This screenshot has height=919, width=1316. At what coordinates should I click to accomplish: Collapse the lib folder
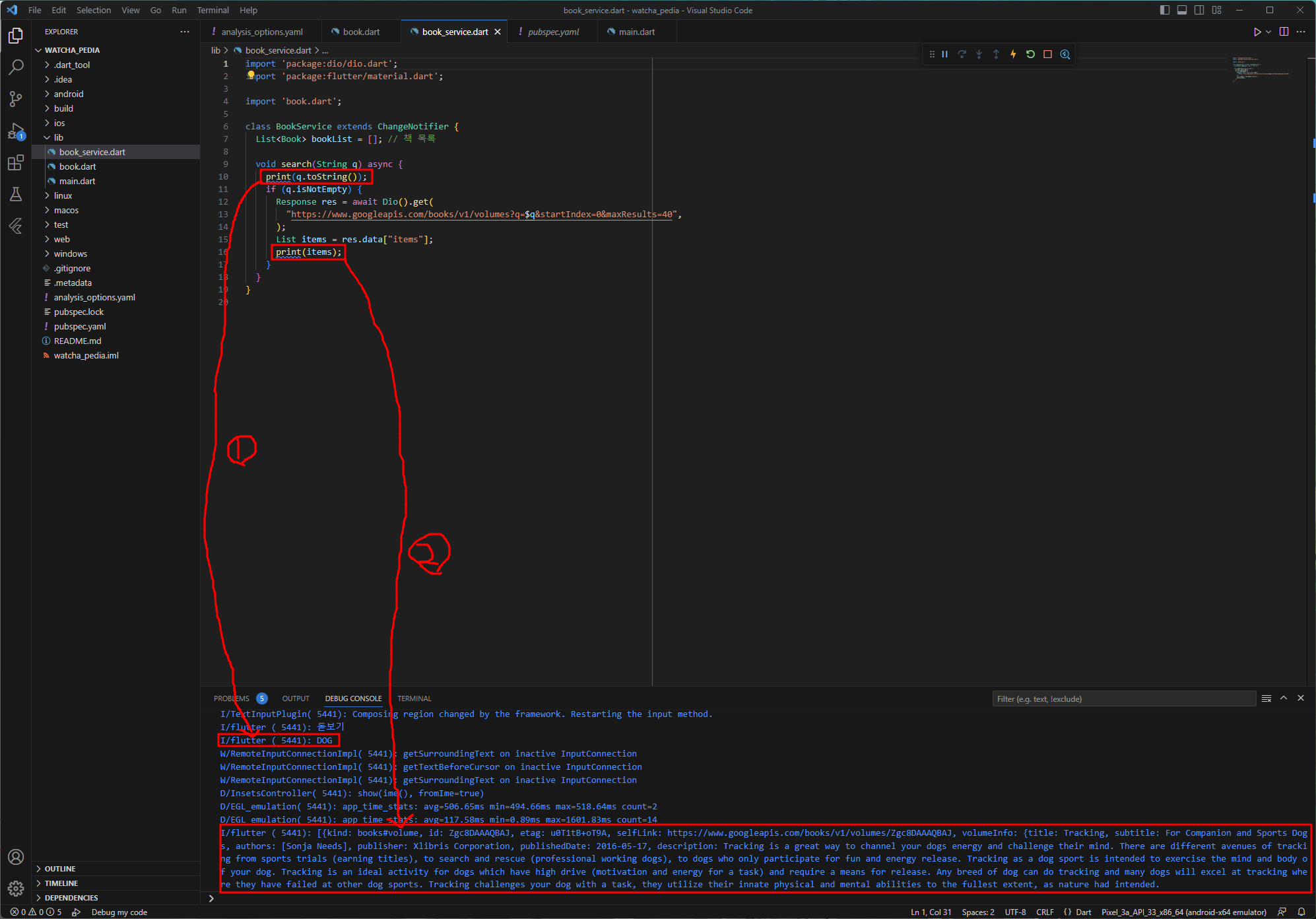[x=59, y=137]
